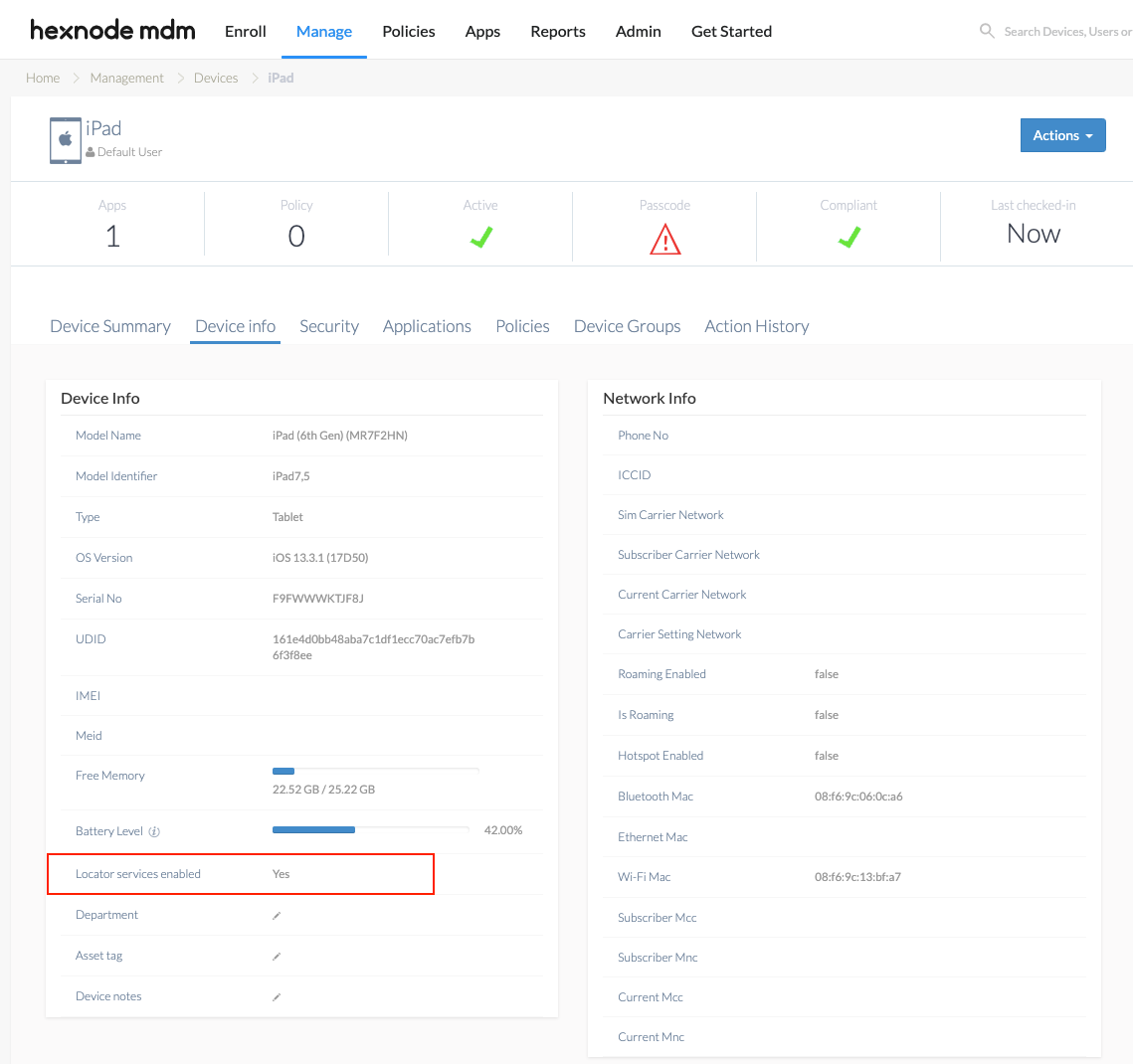
Task: Click the Battery Level progress bar
Action: [371, 830]
